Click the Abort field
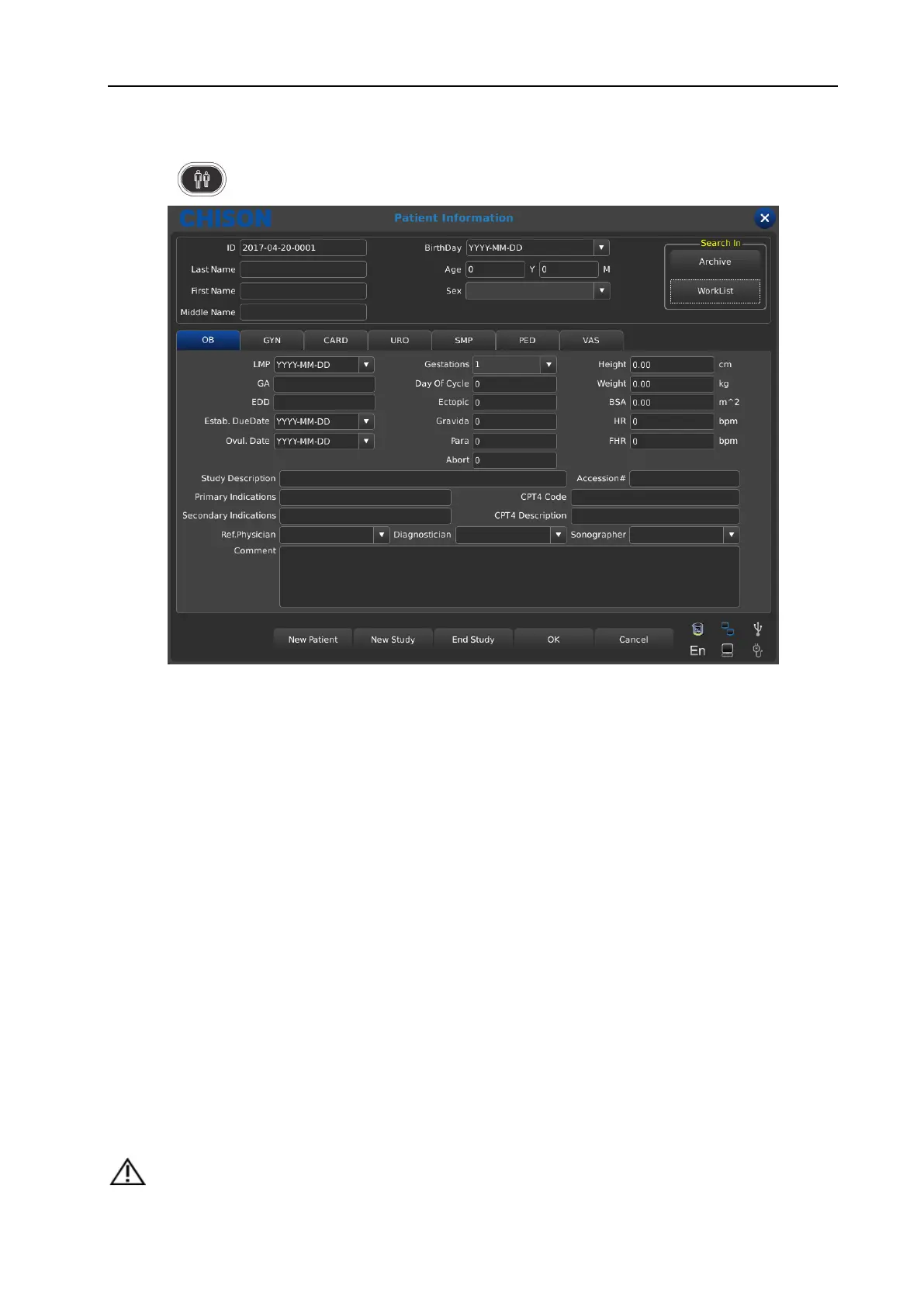Viewport: 924px width, 1307px height. 514,460
